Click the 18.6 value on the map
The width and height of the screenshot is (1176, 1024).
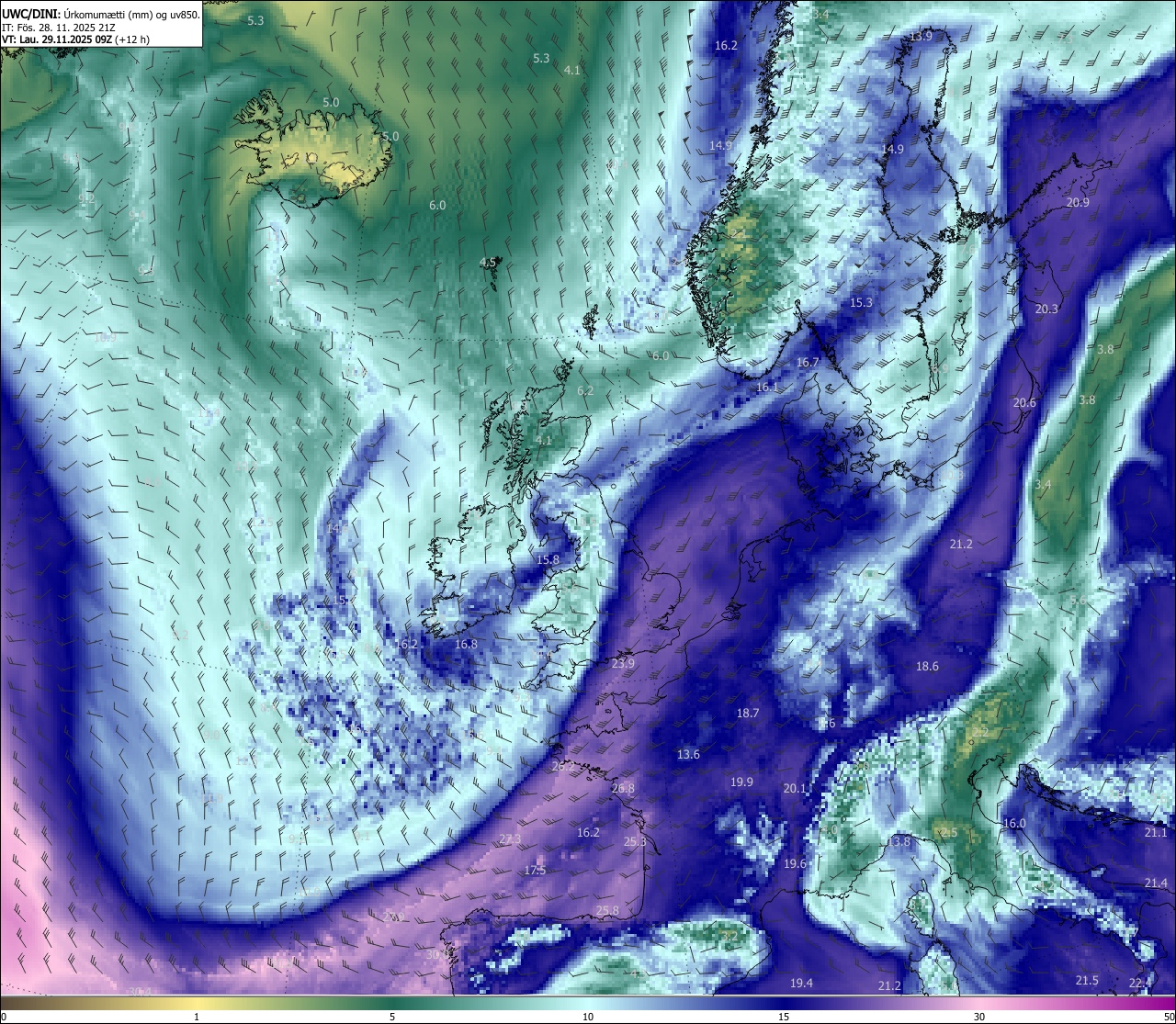[x=928, y=666]
